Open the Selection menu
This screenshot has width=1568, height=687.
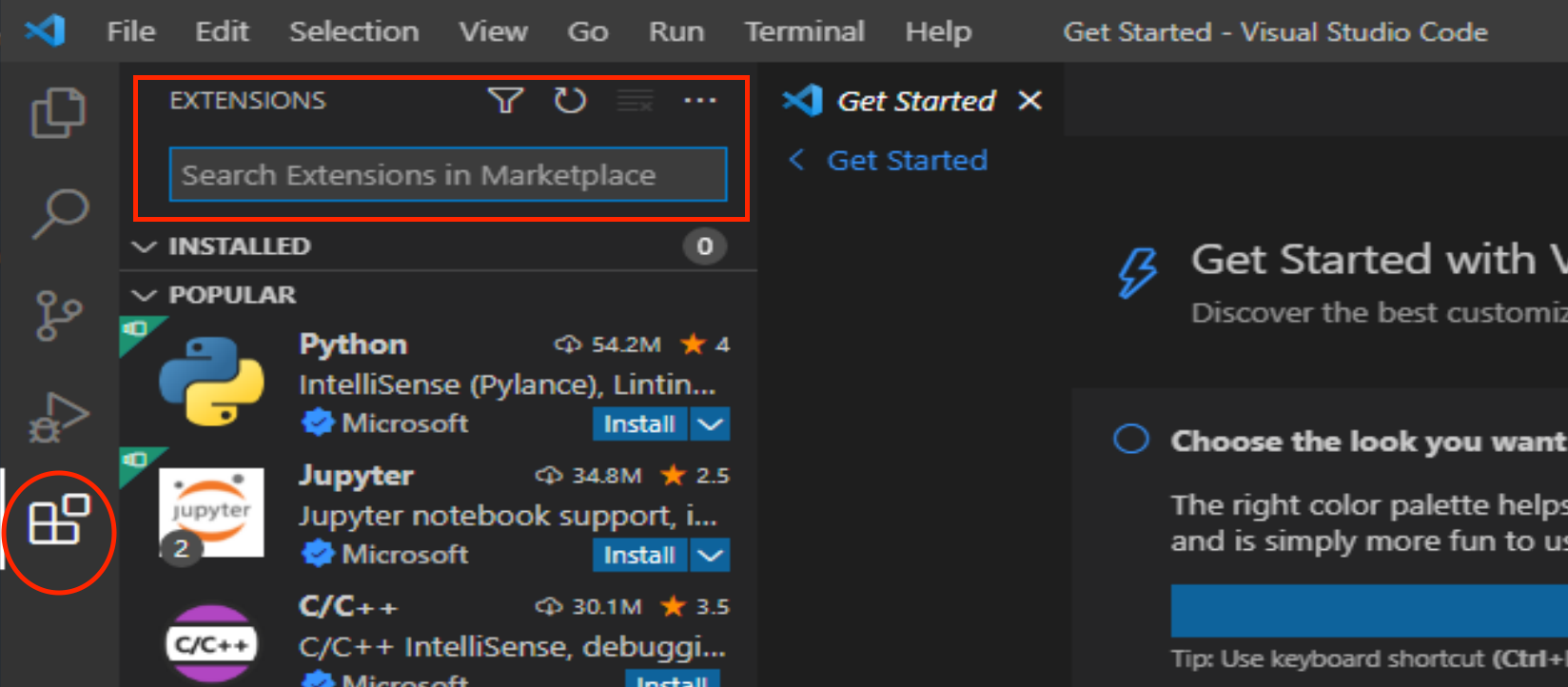(354, 31)
